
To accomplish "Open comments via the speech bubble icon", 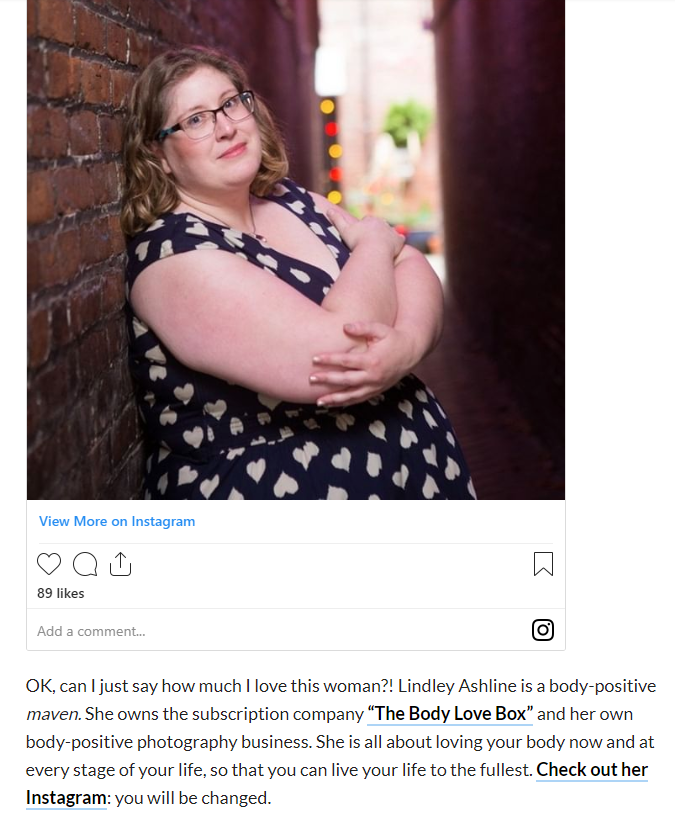I will coord(85,564).
